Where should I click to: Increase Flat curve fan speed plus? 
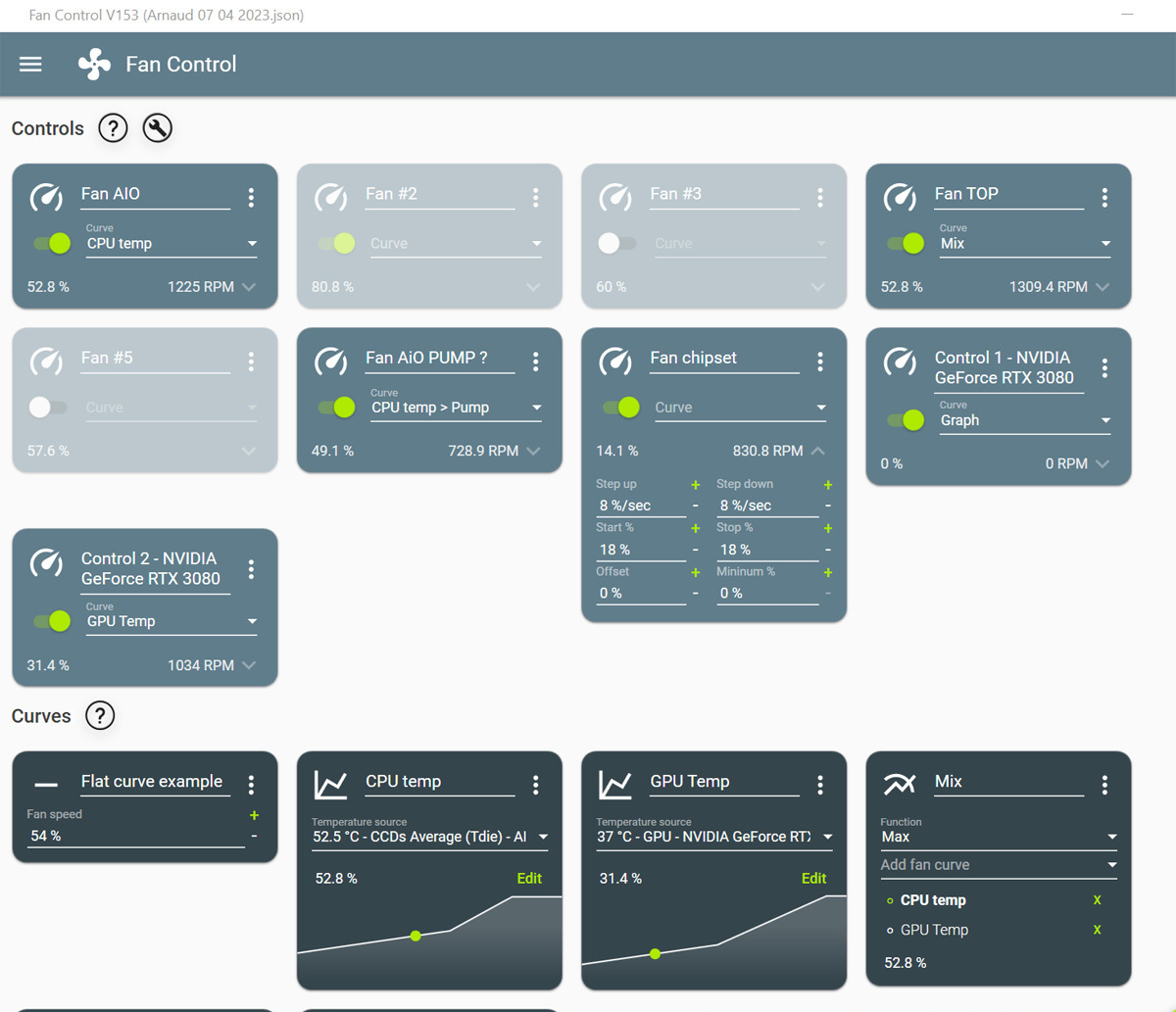[x=254, y=815]
